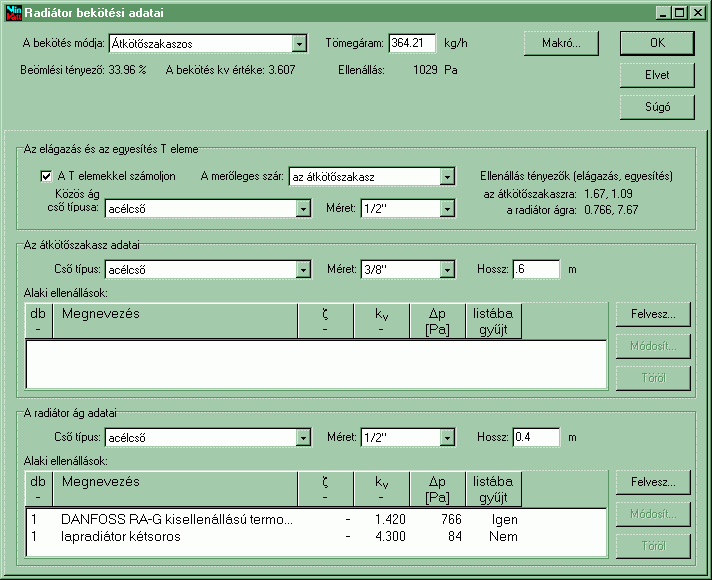Click the Δp value 766
712x580 pixels.
point(451,519)
